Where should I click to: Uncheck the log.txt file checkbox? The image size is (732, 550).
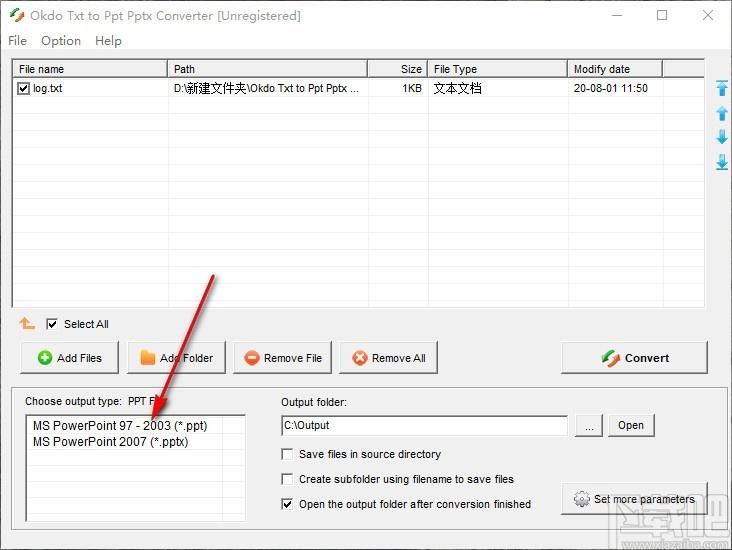click(23, 88)
